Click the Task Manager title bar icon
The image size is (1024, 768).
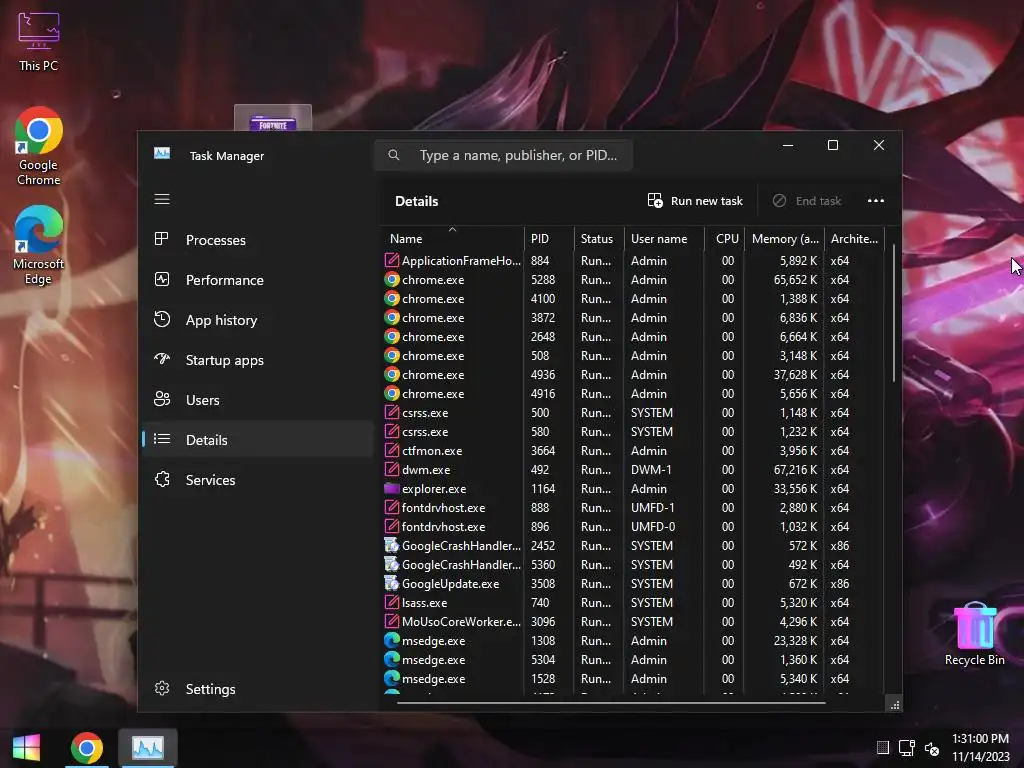click(162, 153)
